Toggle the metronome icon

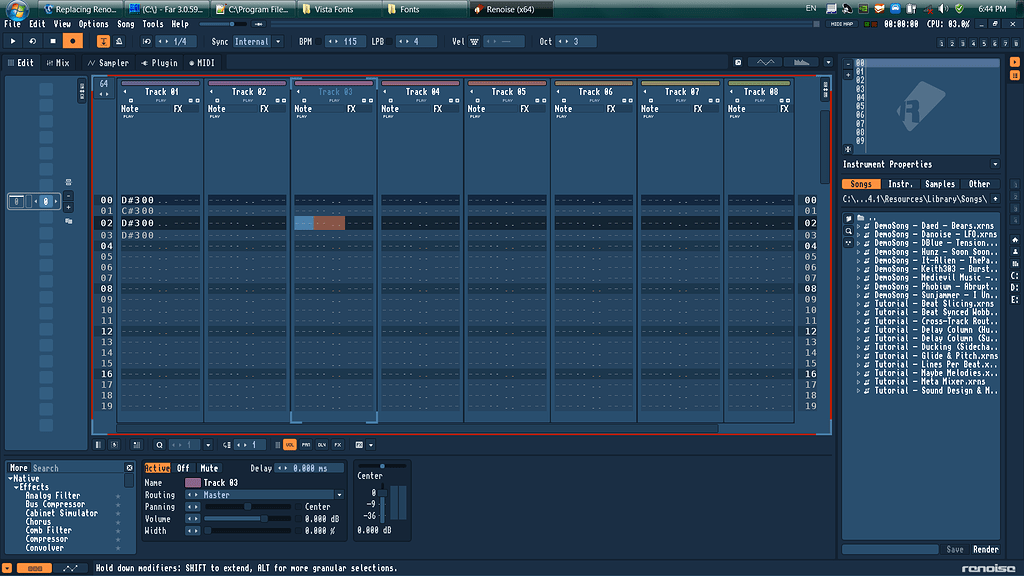click(x=119, y=41)
